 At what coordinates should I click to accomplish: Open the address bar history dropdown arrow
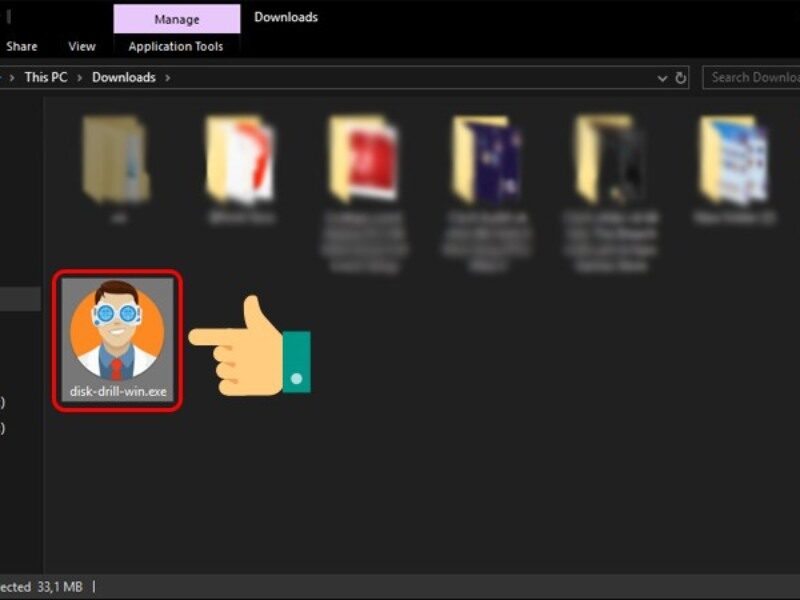point(661,77)
